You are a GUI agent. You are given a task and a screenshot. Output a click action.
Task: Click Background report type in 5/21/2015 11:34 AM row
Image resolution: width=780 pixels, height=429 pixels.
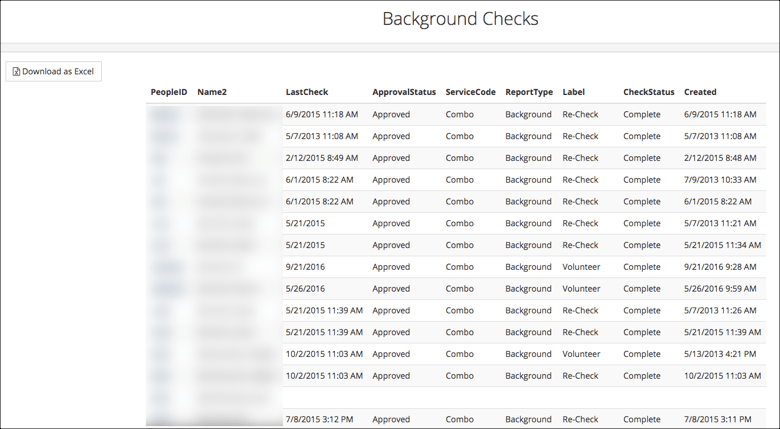pos(528,245)
